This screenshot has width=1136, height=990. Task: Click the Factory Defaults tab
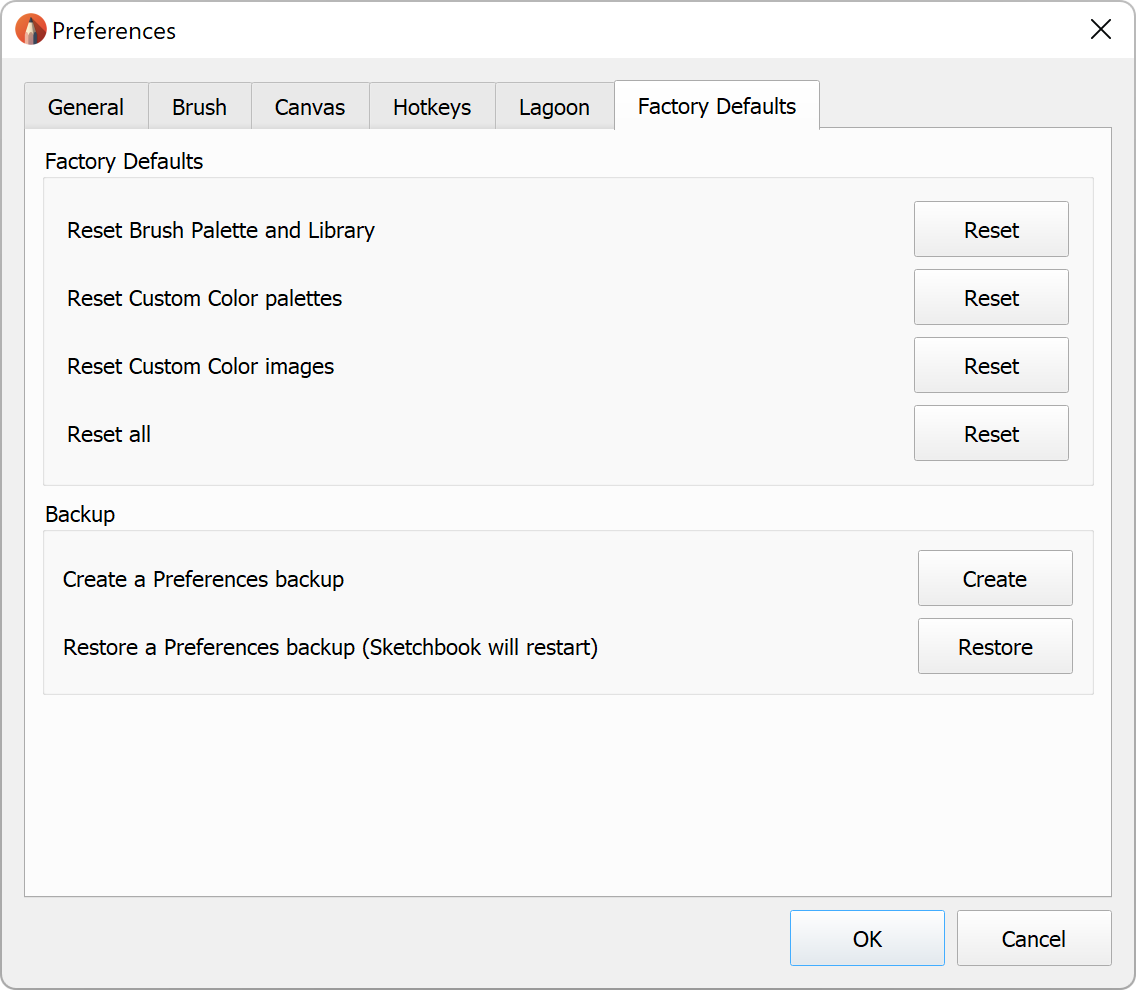[x=717, y=106]
